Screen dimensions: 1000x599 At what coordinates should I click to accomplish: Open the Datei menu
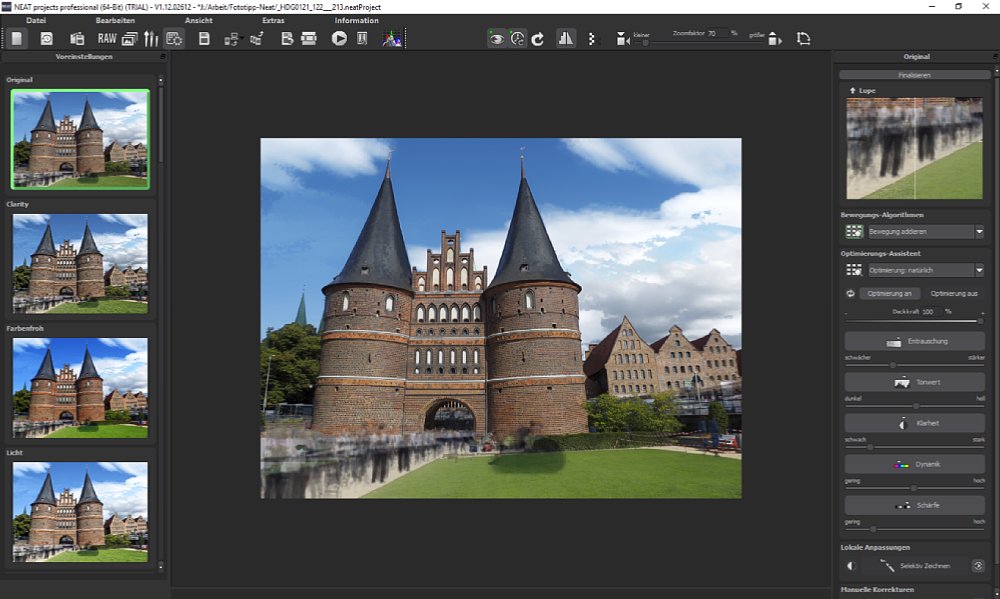[36, 20]
